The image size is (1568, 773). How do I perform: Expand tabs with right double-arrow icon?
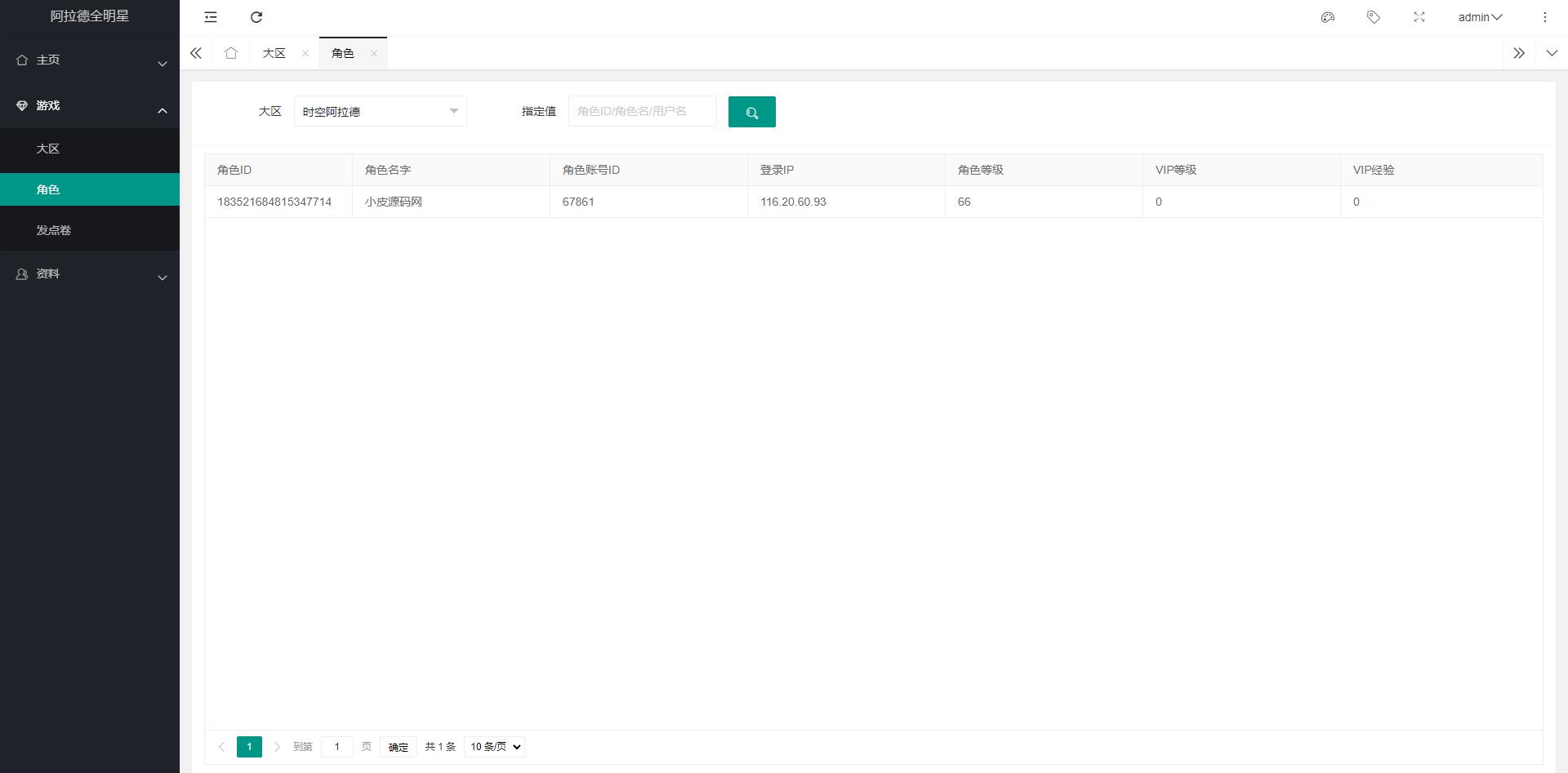[x=1519, y=52]
